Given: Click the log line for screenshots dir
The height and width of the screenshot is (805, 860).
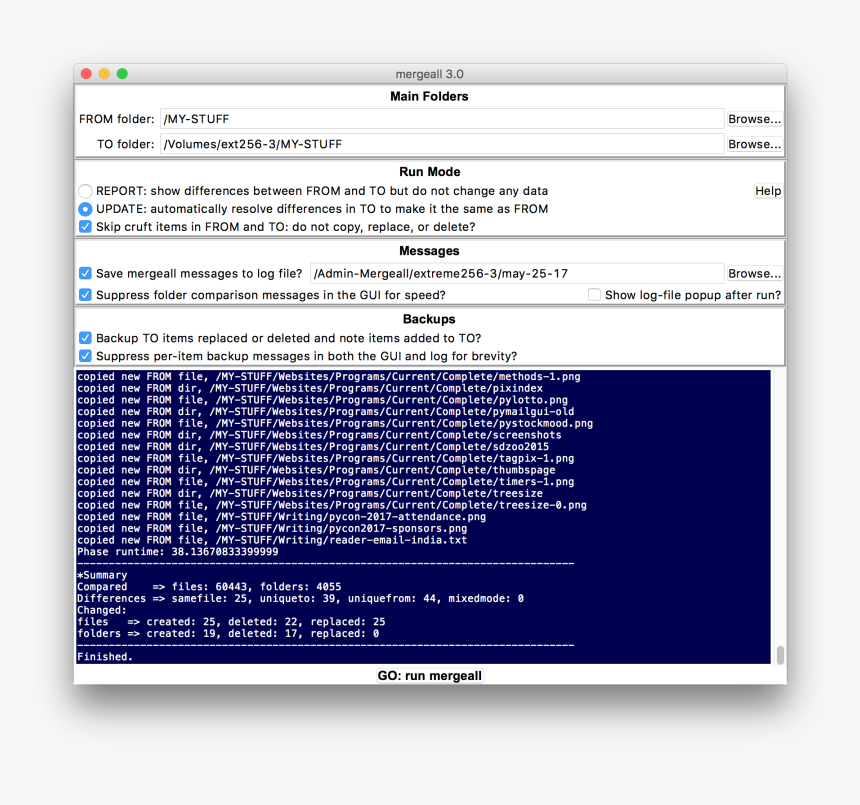Looking at the screenshot, I should pyautogui.click(x=319, y=435).
